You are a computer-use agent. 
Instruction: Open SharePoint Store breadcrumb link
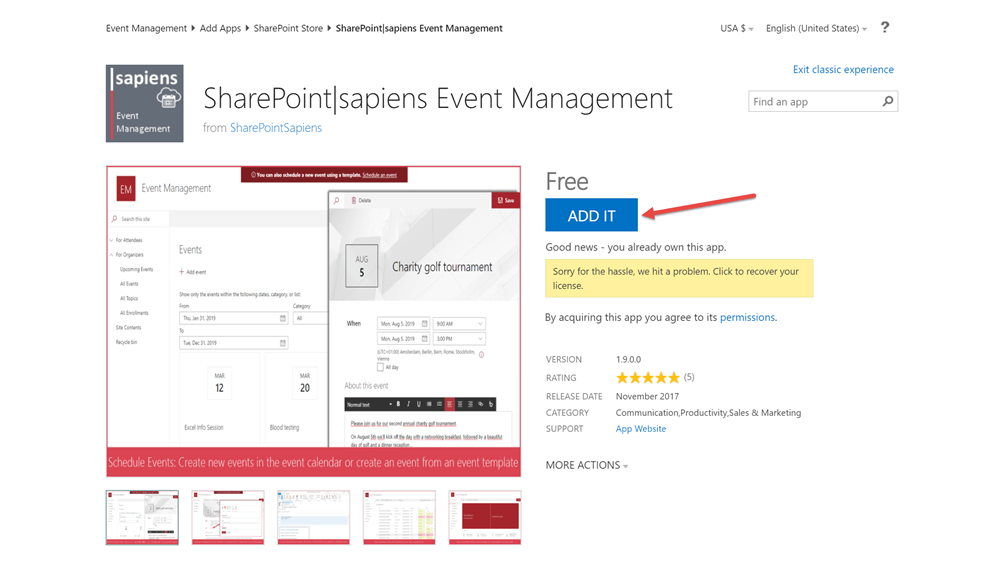tap(288, 29)
